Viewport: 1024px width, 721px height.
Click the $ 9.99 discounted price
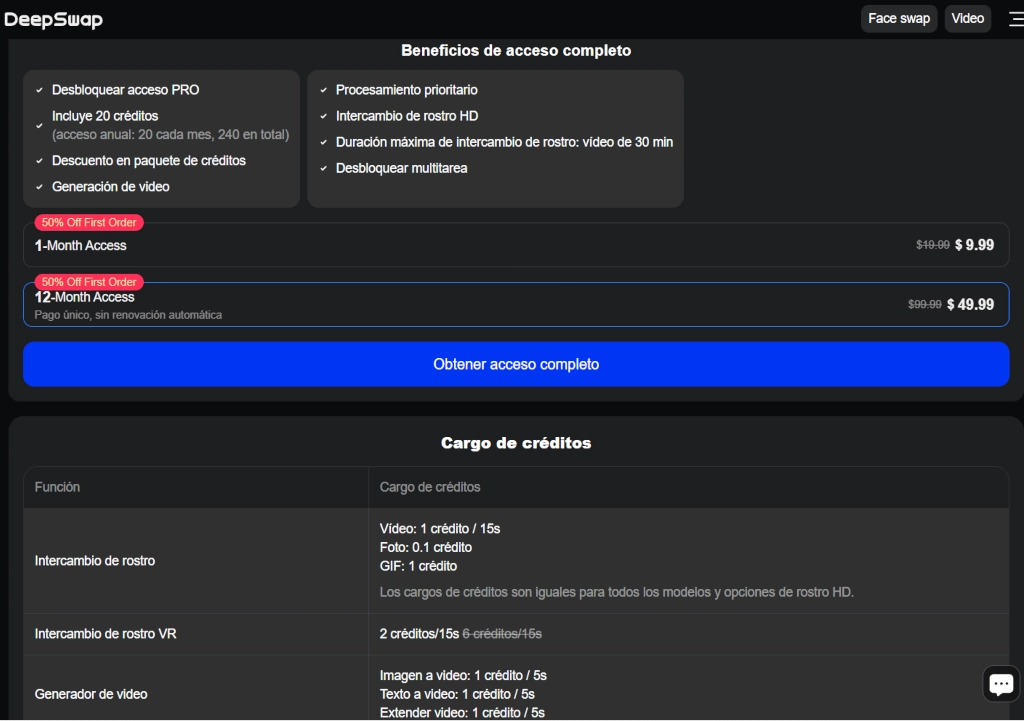tap(974, 245)
